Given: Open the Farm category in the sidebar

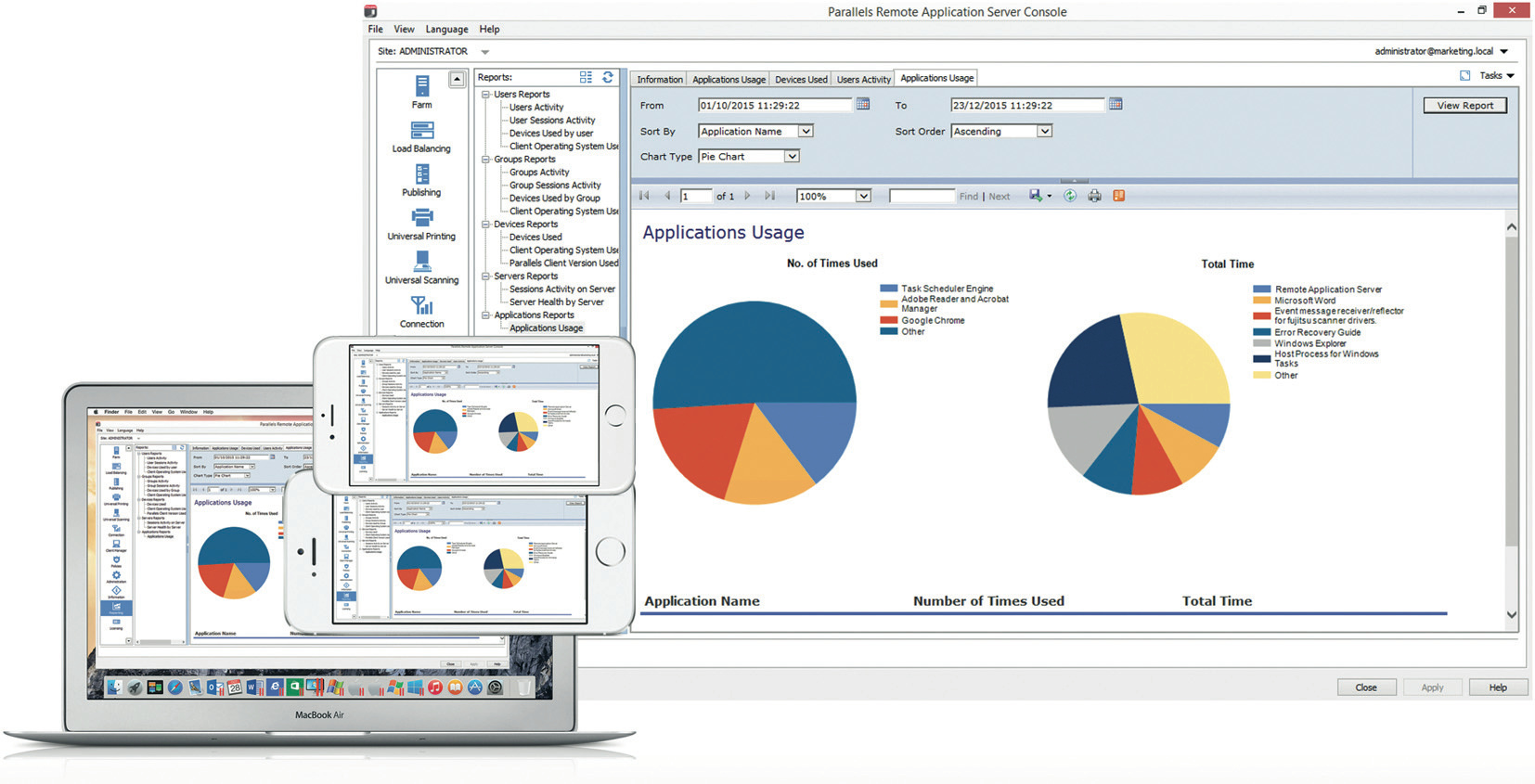Looking at the screenshot, I should click(421, 92).
